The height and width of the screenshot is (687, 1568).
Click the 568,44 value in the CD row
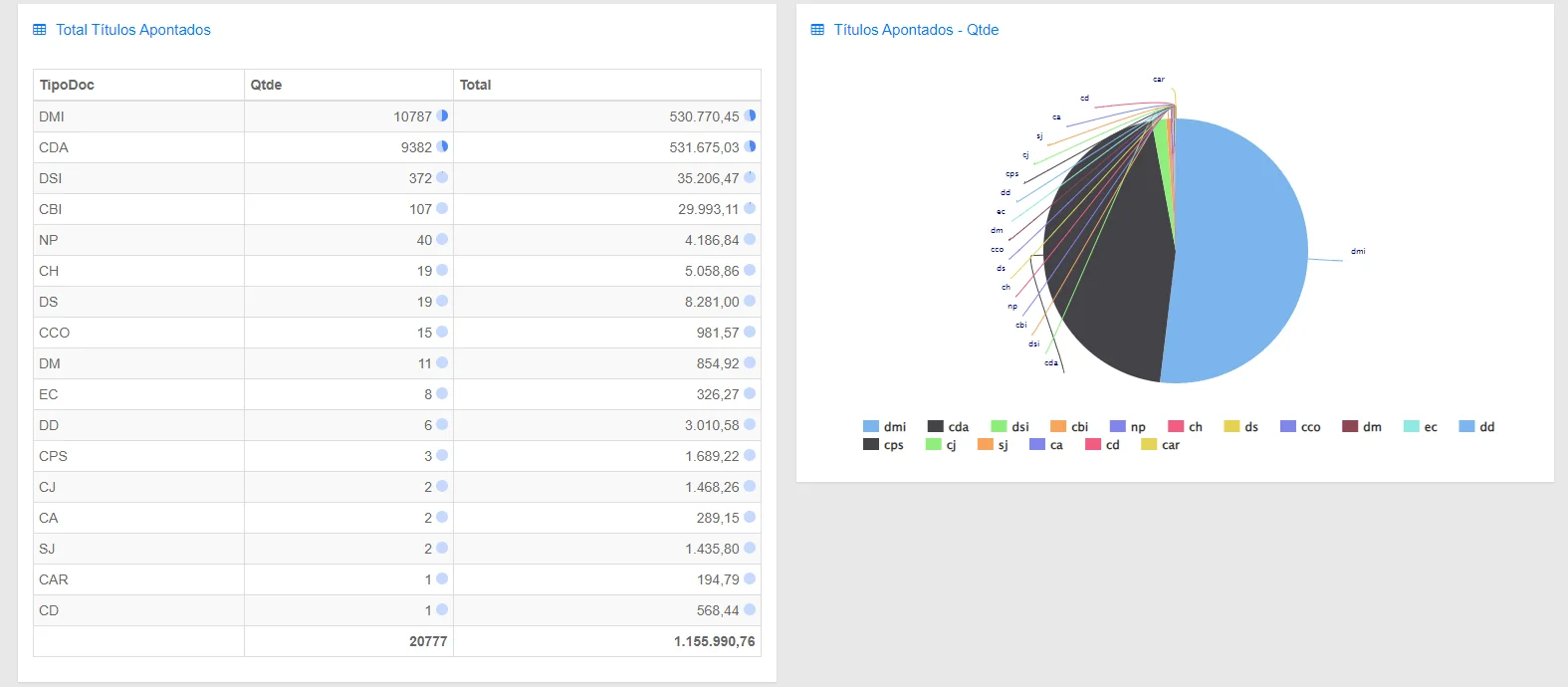(718, 610)
